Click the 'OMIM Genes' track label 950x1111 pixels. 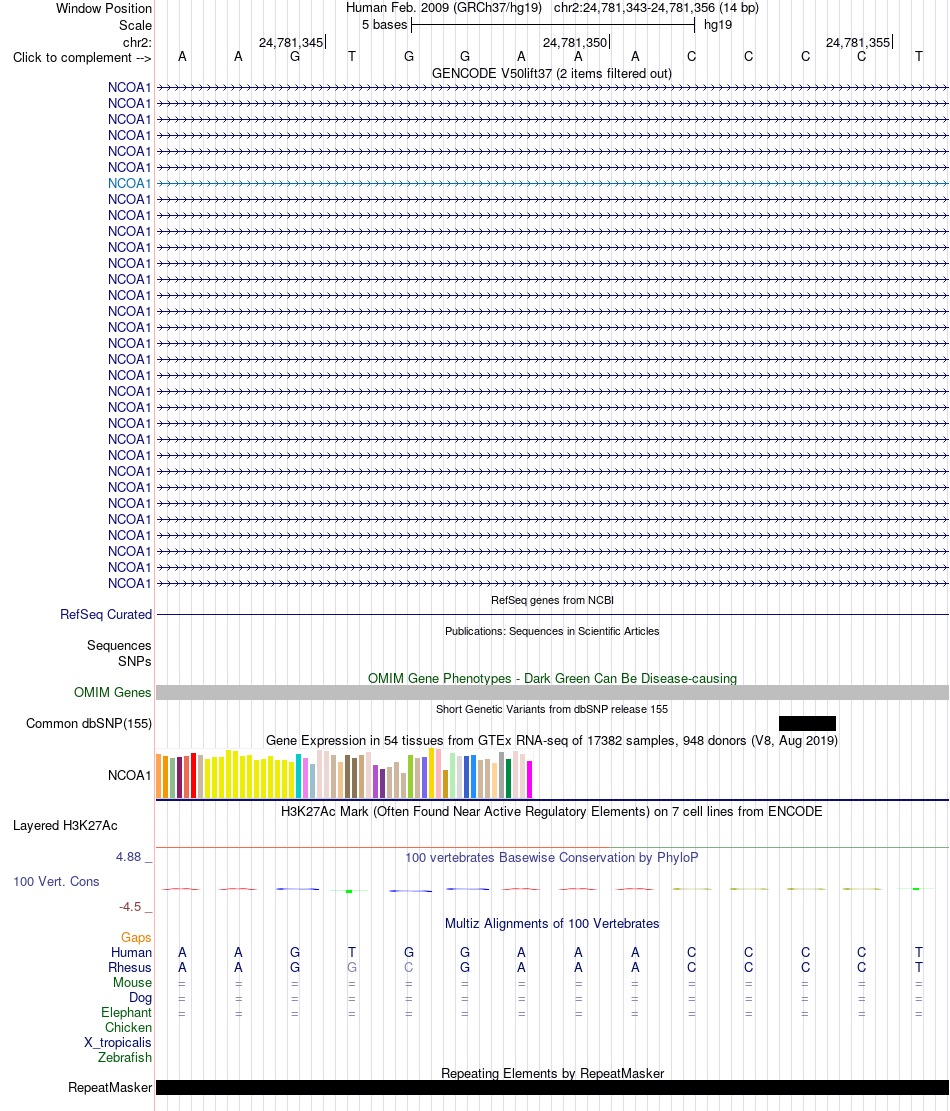coord(113,692)
